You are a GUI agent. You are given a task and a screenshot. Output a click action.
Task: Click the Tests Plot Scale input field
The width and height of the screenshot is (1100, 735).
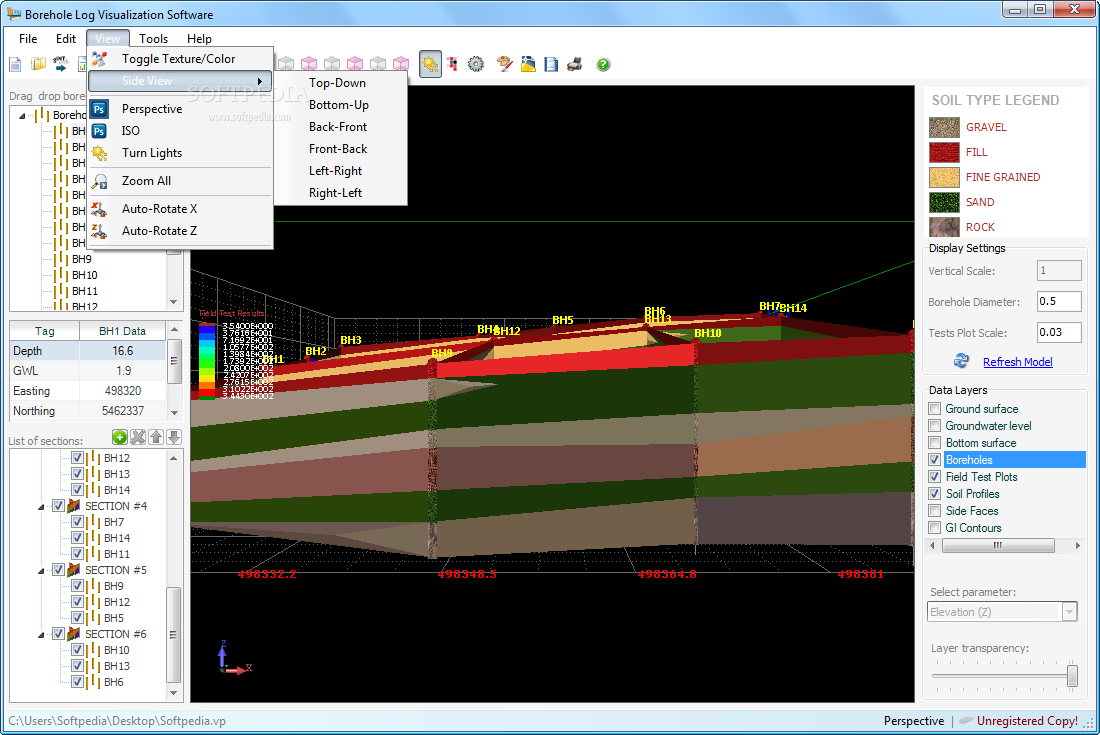[1059, 332]
